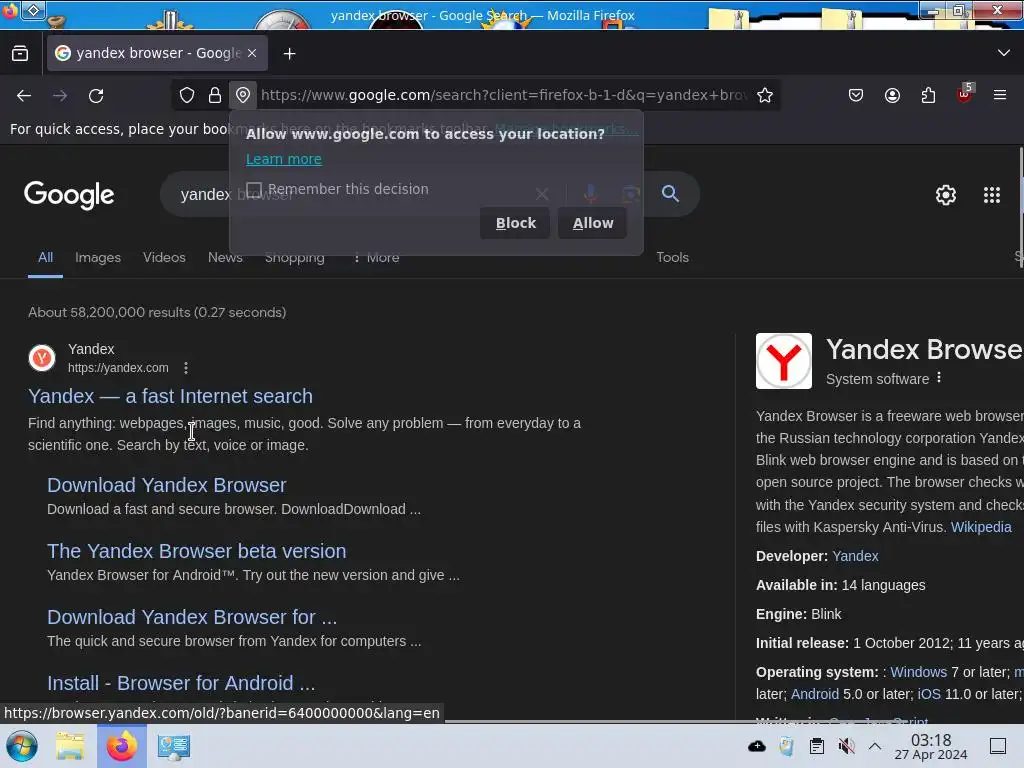Show desktop via taskbar corner button

coord(998,746)
